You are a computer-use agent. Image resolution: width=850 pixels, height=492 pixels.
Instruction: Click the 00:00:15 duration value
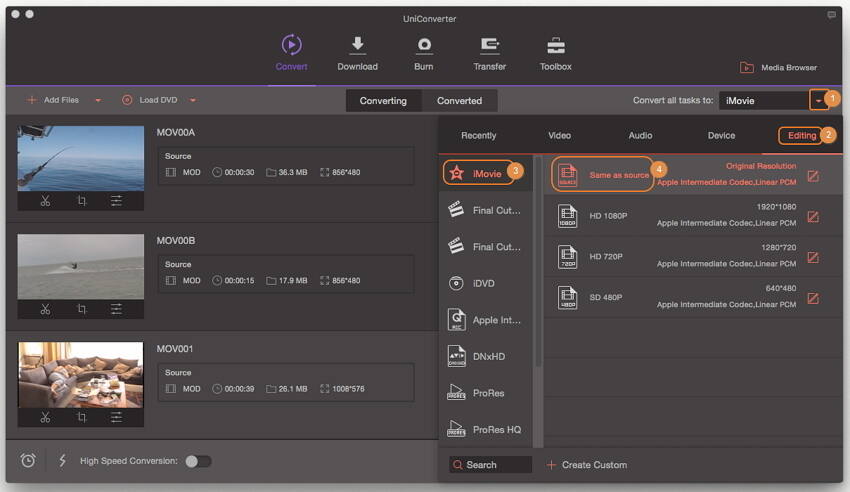coord(239,281)
